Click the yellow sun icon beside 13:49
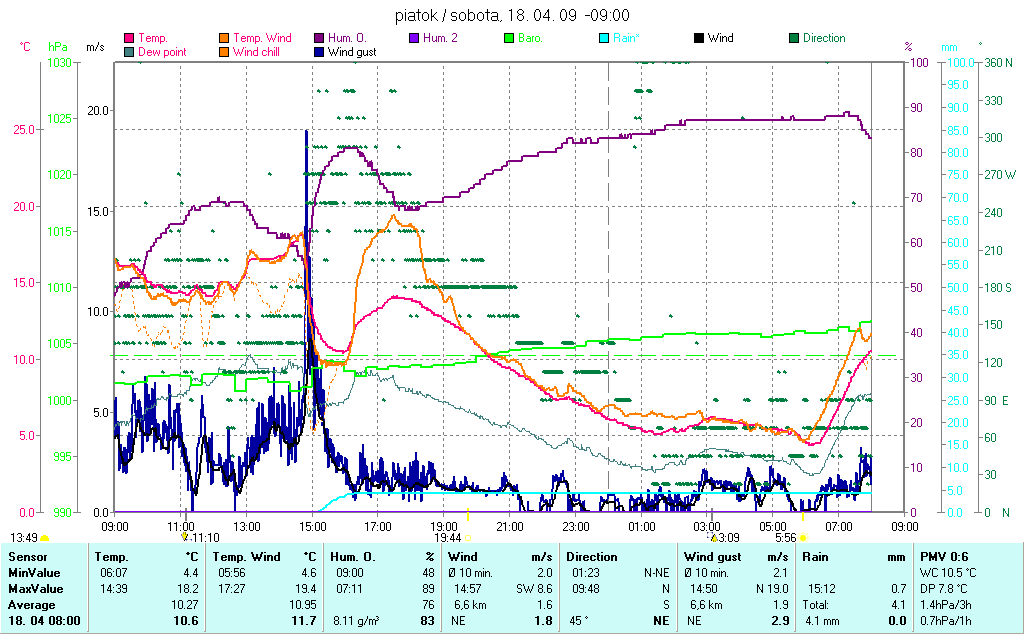This screenshot has height=634, width=1024. (44, 539)
